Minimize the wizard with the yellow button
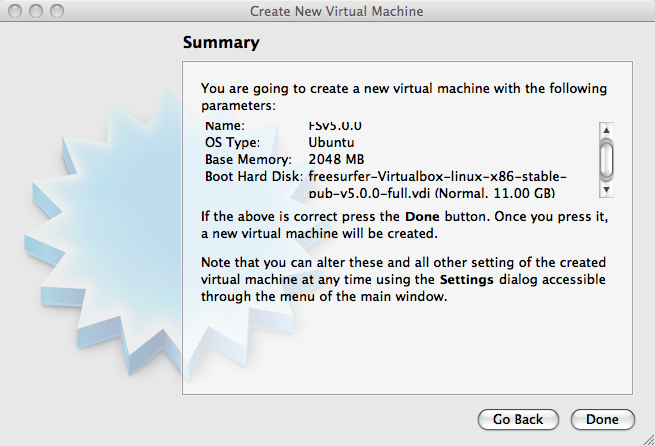Screen dimensions: 655x446 [33, 11]
